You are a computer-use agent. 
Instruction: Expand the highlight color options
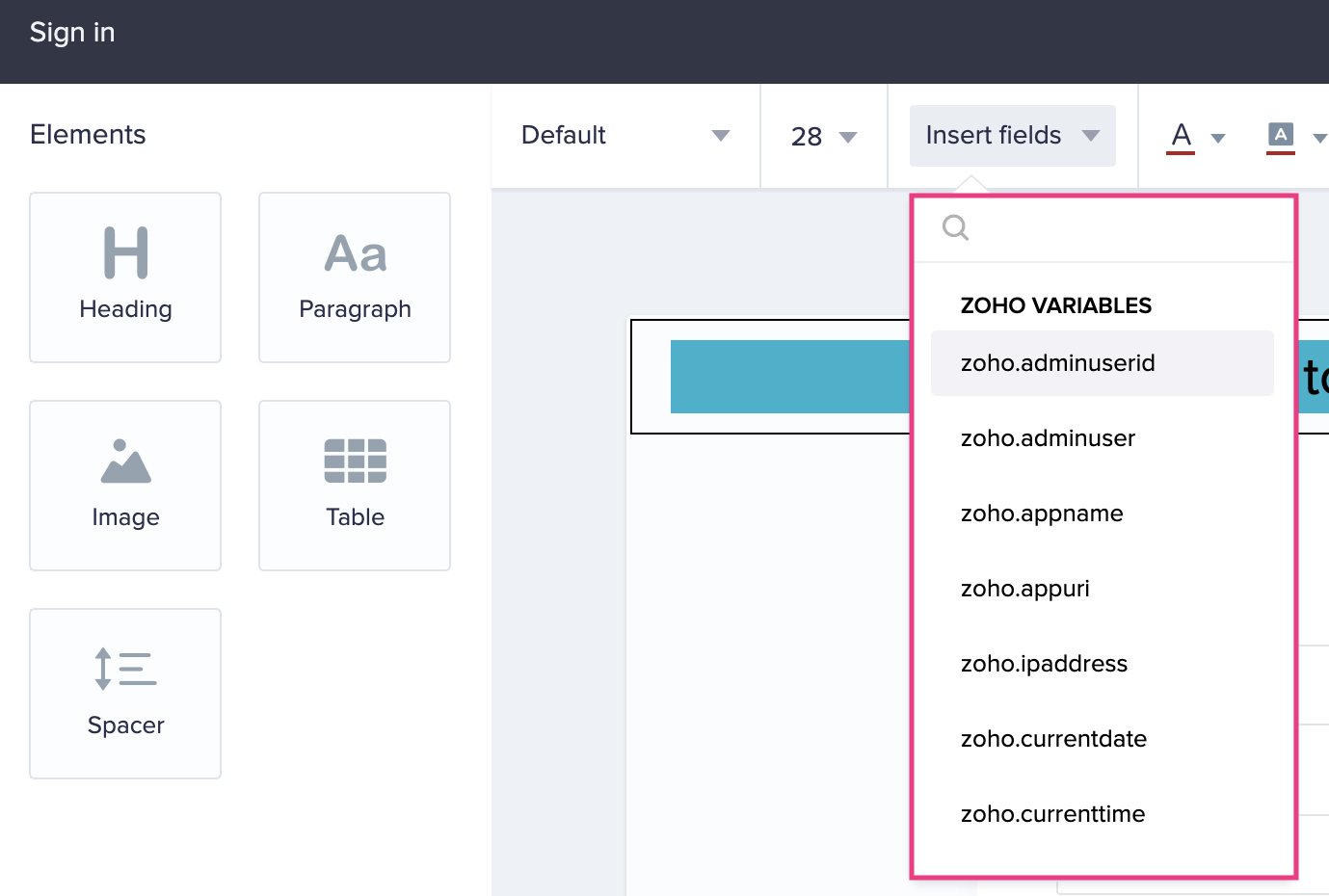pyautogui.click(x=1321, y=139)
